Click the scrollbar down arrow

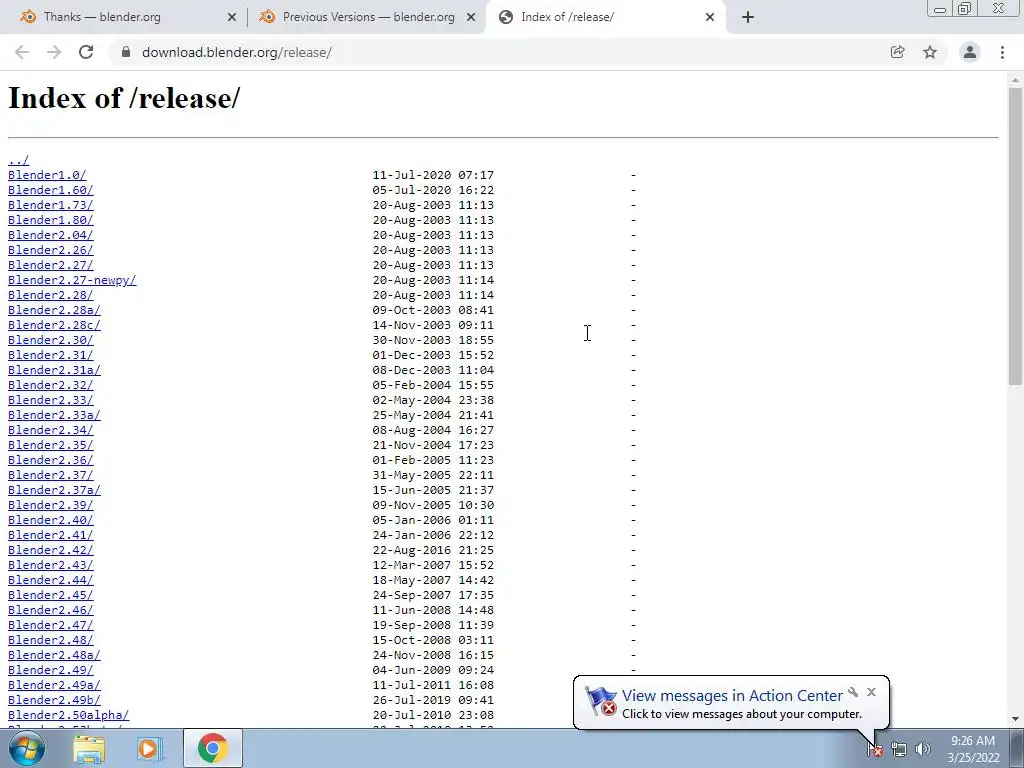click(x=1015, y=719)
